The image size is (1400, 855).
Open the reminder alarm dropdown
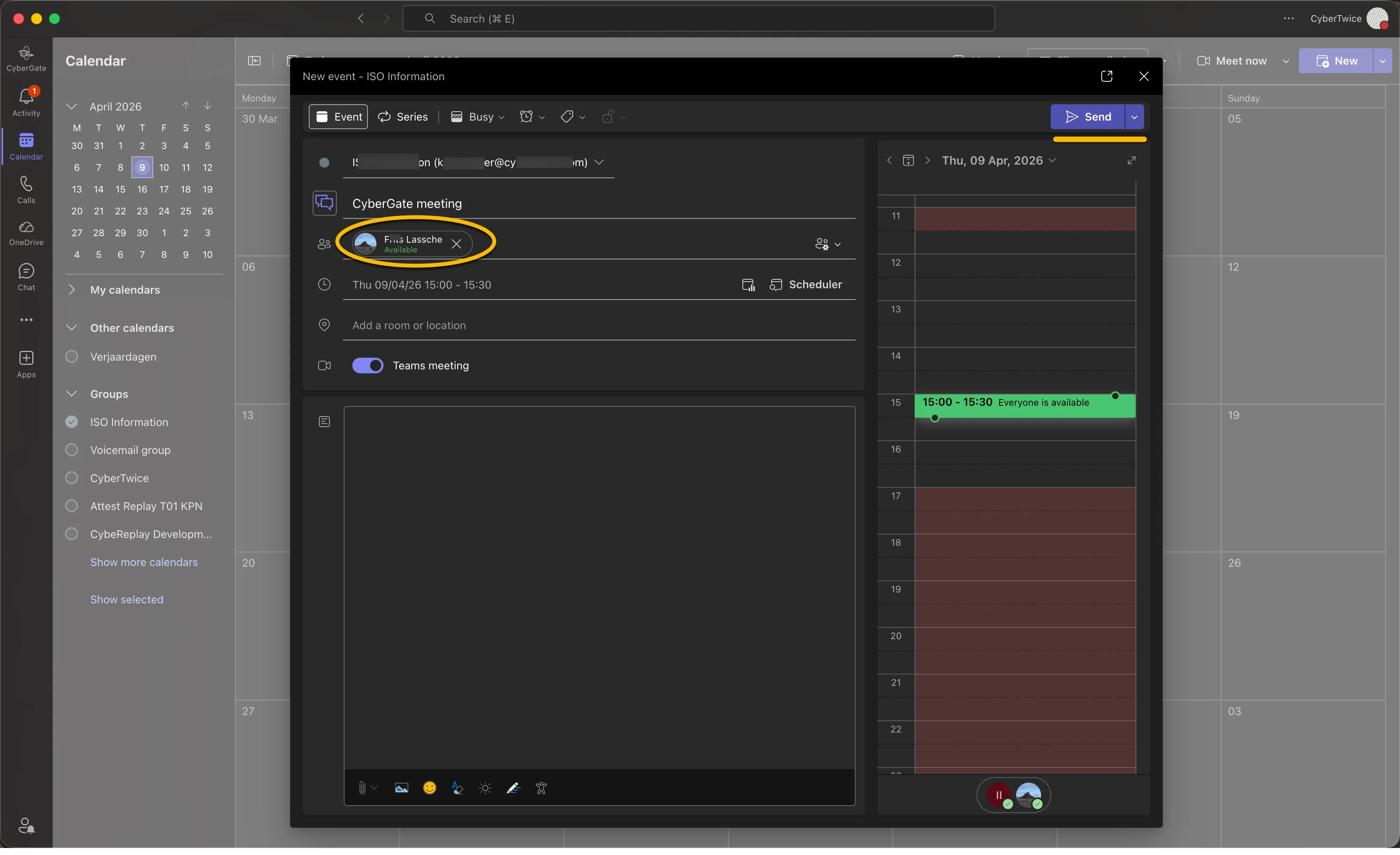pos(532,117)
